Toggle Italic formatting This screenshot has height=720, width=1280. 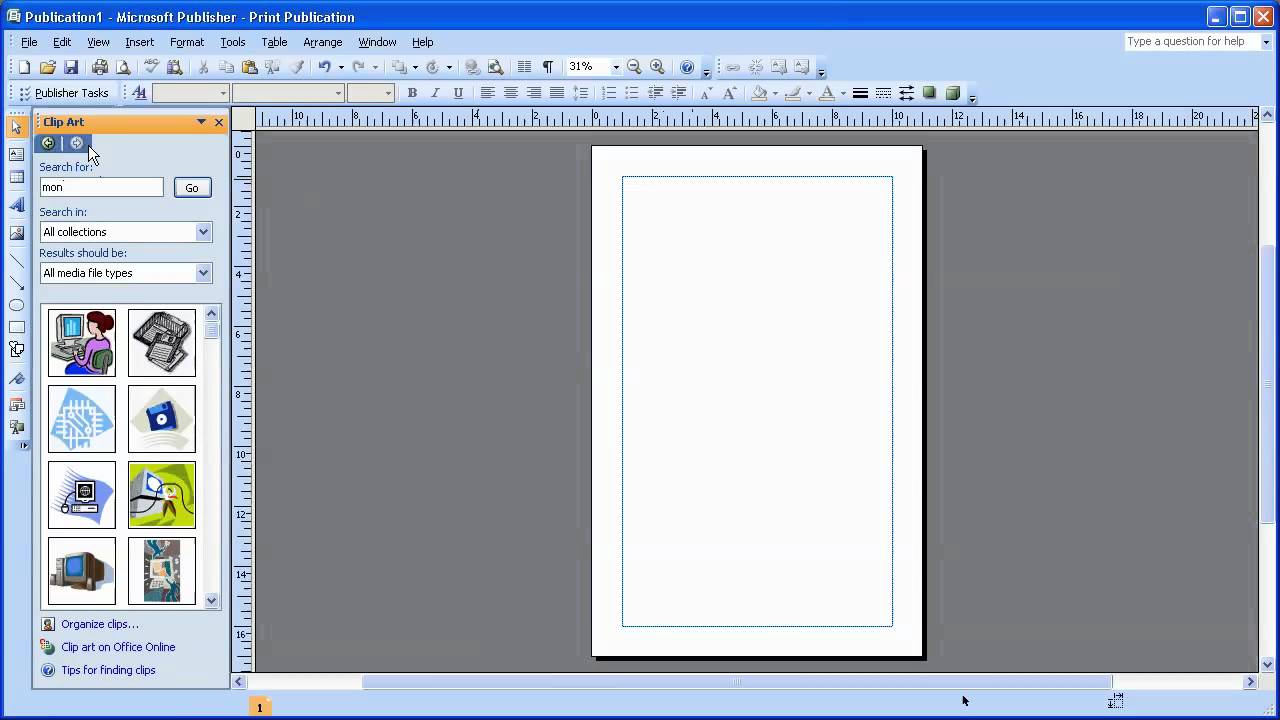[434, 93]
